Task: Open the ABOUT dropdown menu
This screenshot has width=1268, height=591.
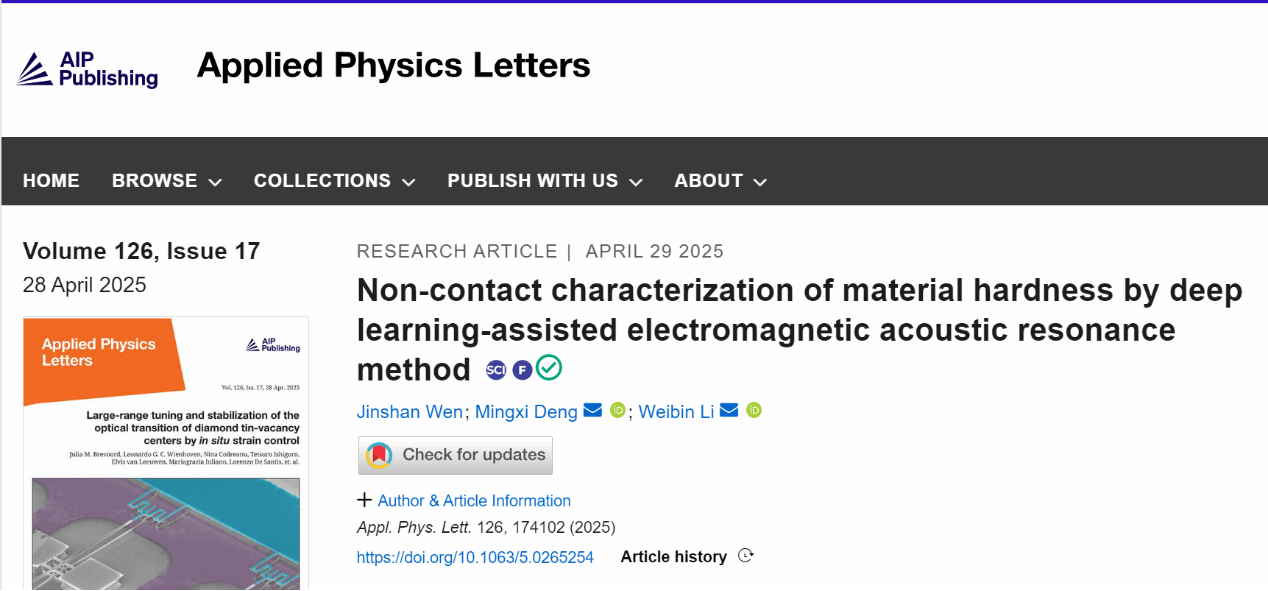Action: (x=720, y=181)
